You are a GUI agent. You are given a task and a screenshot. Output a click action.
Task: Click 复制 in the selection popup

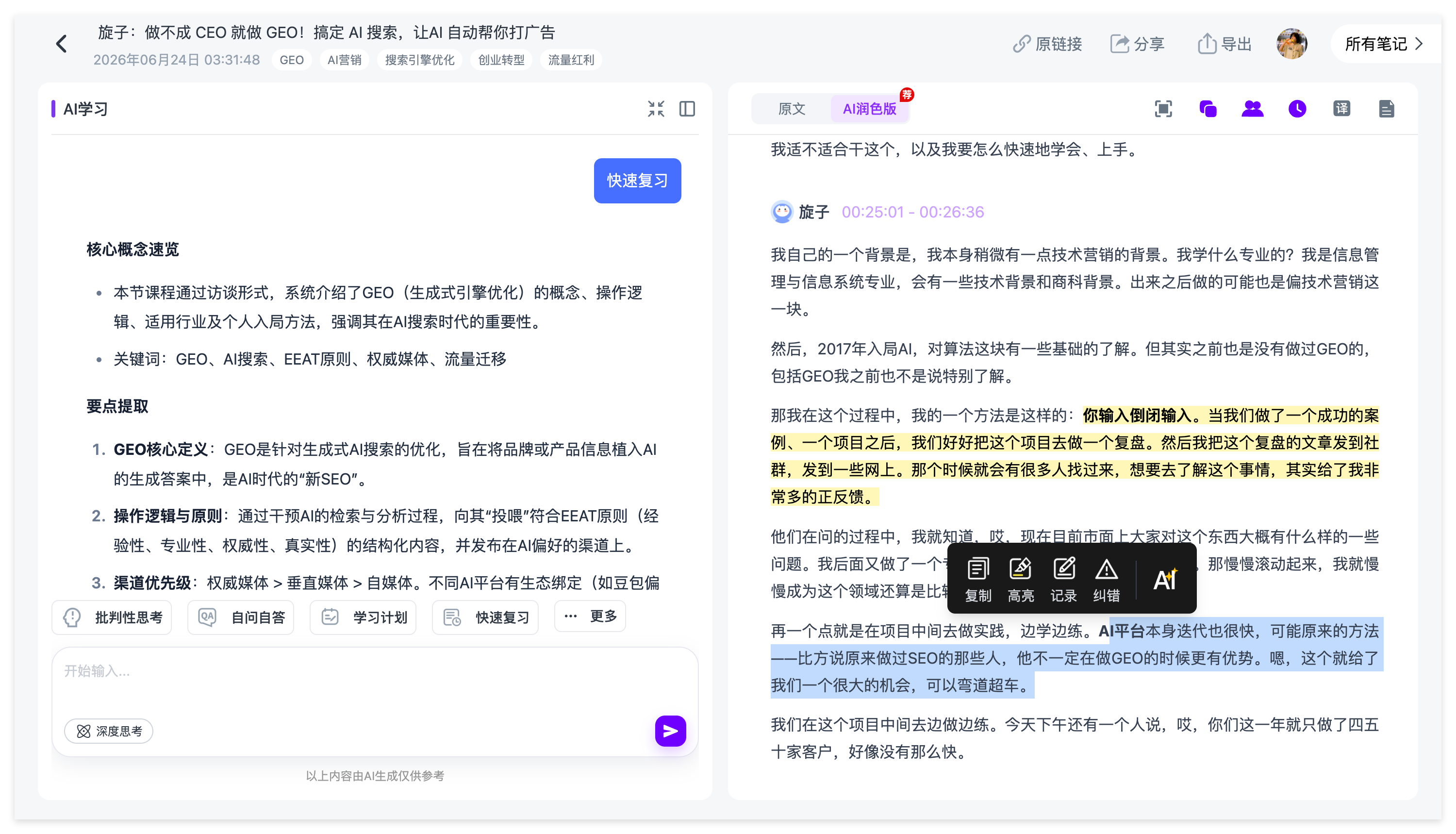pos(978,580)
